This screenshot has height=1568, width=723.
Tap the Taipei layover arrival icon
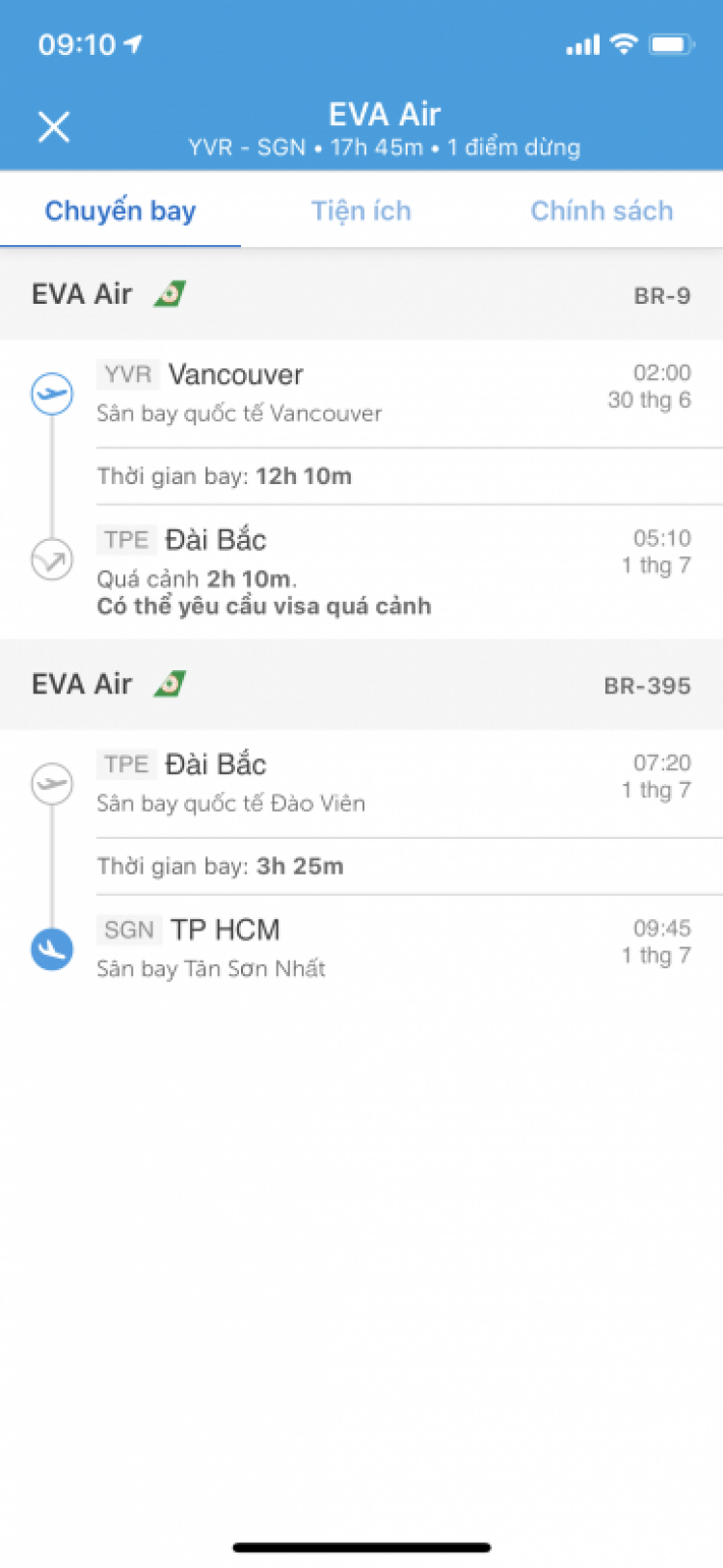pyautogui.click(x=52, y=559)
